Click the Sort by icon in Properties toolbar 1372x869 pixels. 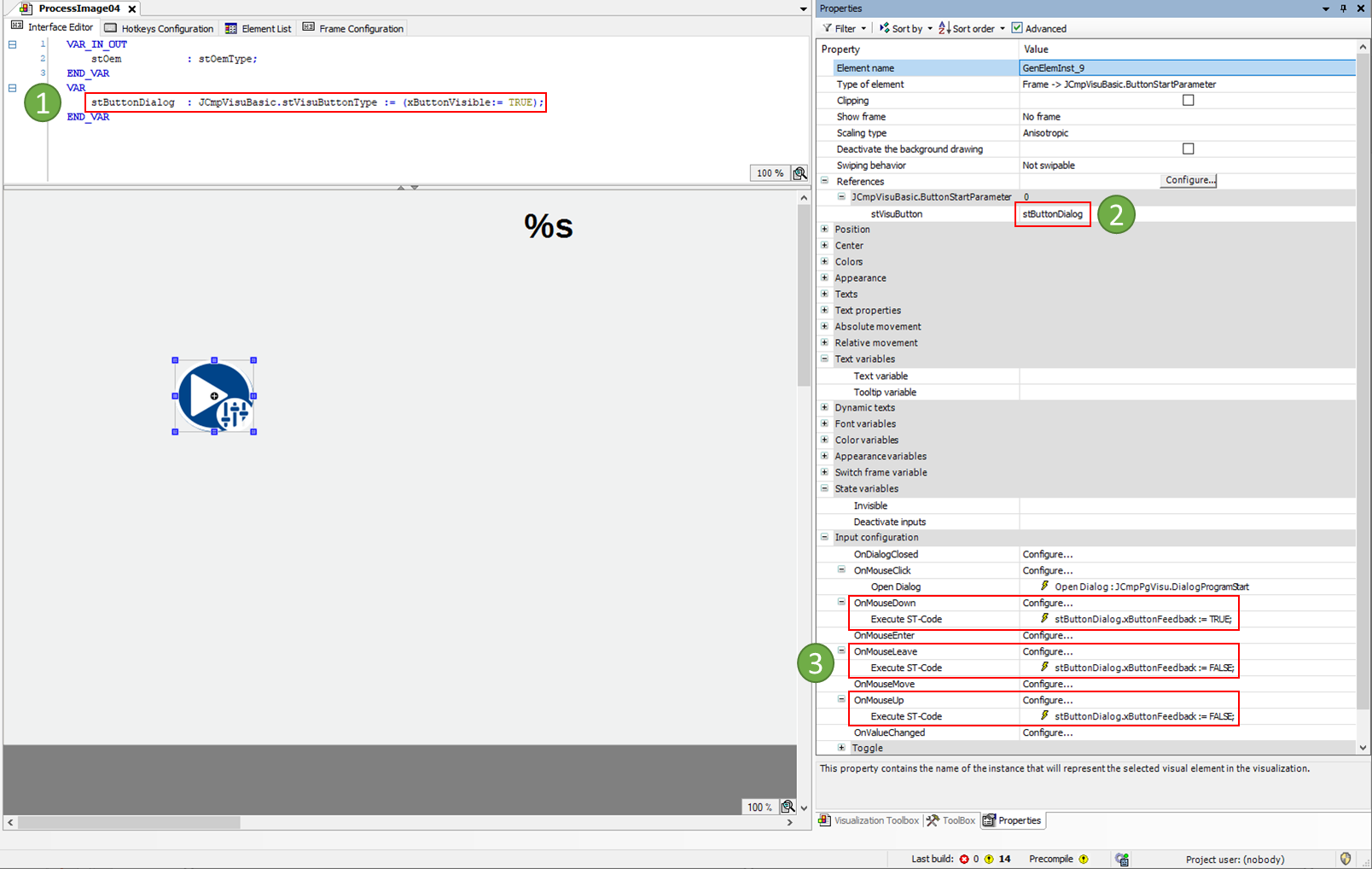pyautogui.click(x=885, y=28)
